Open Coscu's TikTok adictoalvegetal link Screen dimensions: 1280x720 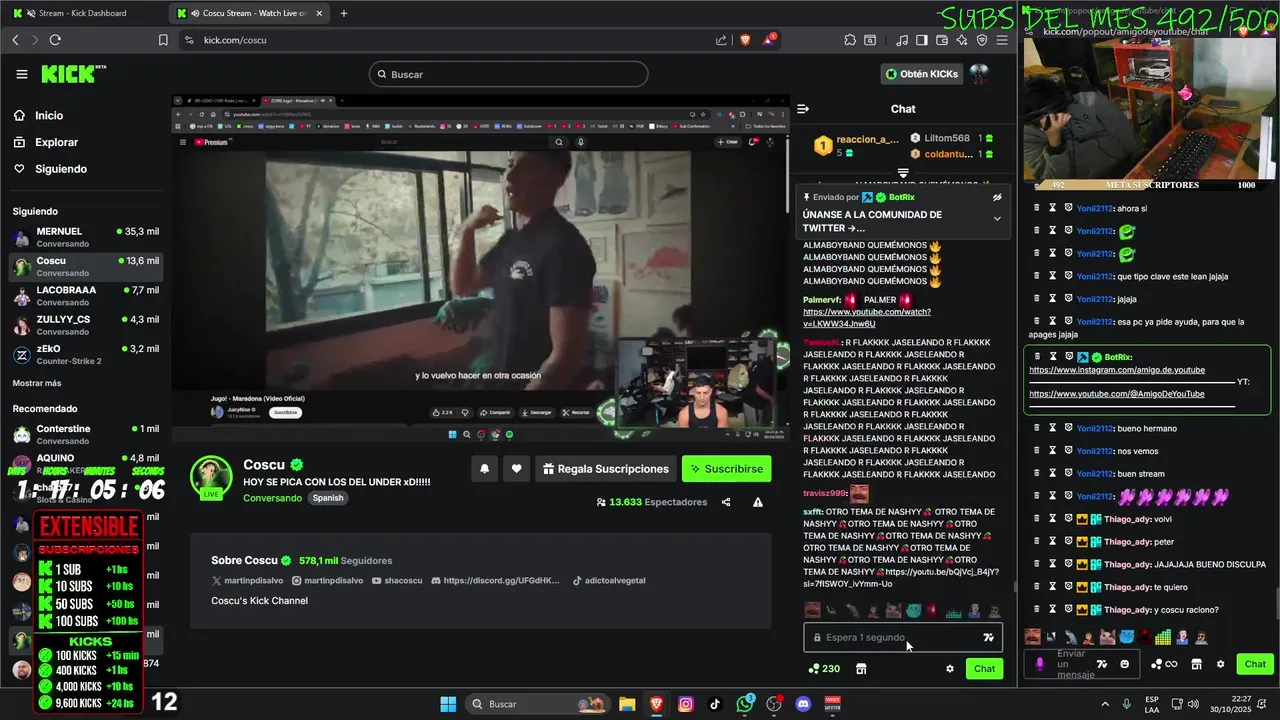609,581
